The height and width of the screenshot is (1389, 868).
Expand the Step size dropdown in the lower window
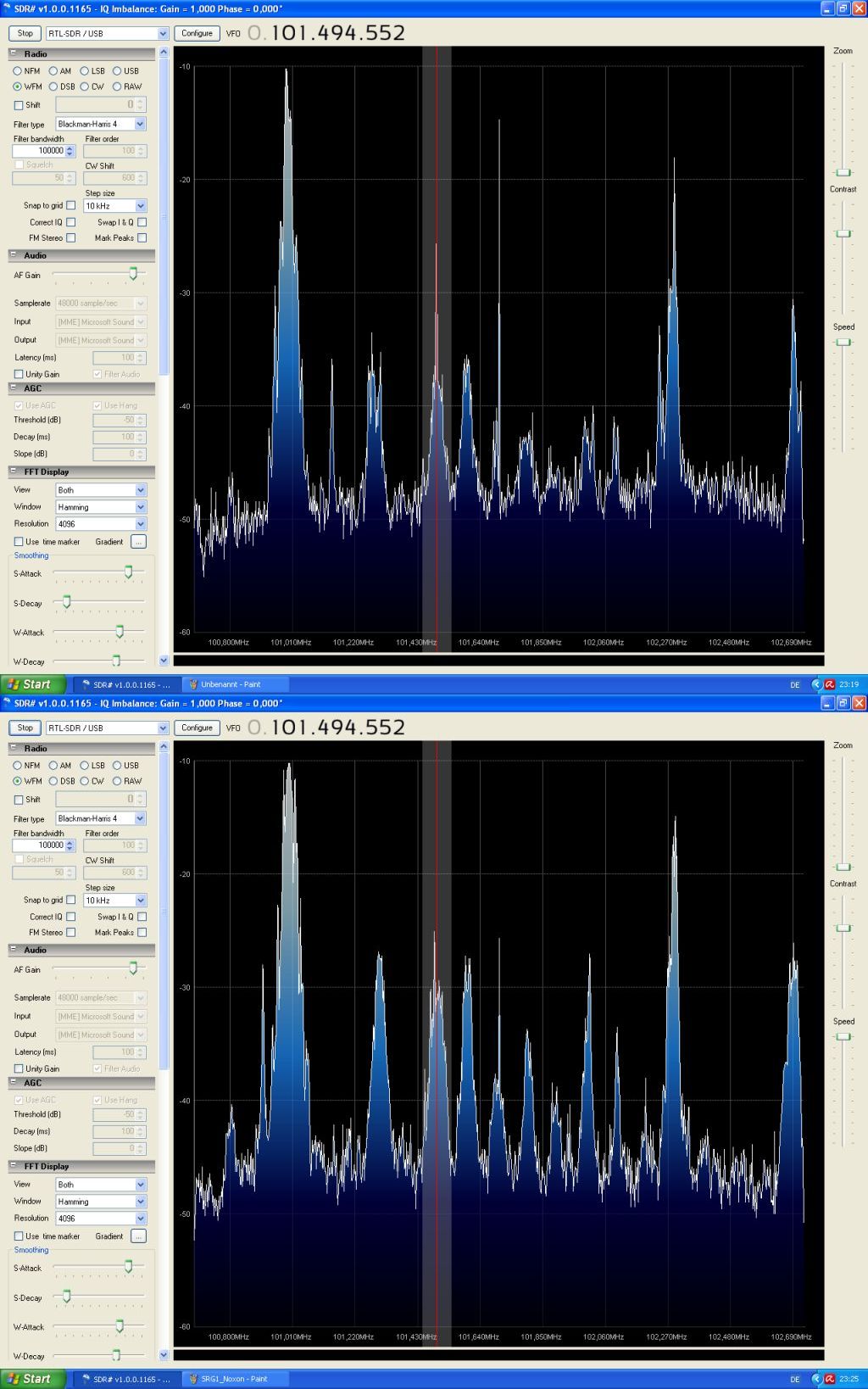(x=140, y=901)
